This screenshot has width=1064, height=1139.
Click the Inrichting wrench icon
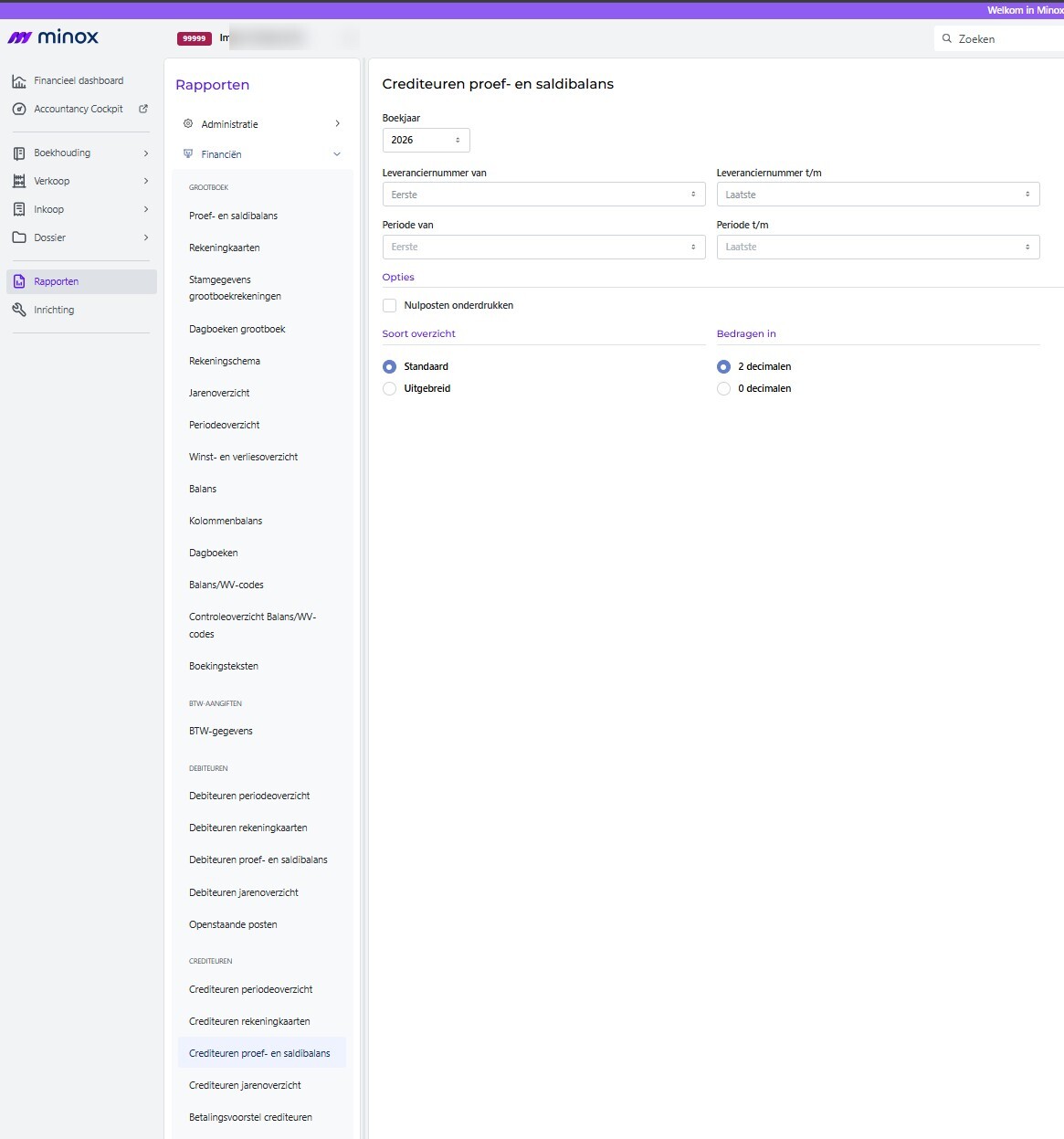[x=19, y=310]
